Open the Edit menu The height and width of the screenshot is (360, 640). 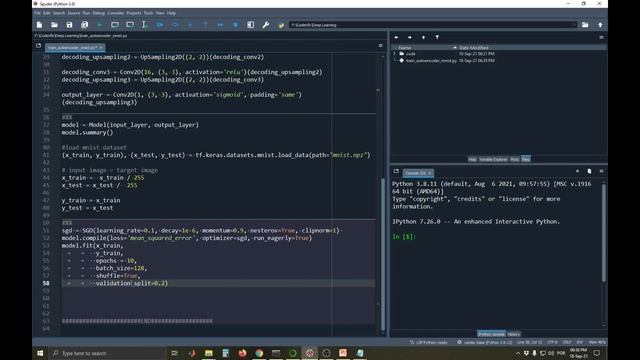click(47, 13)
